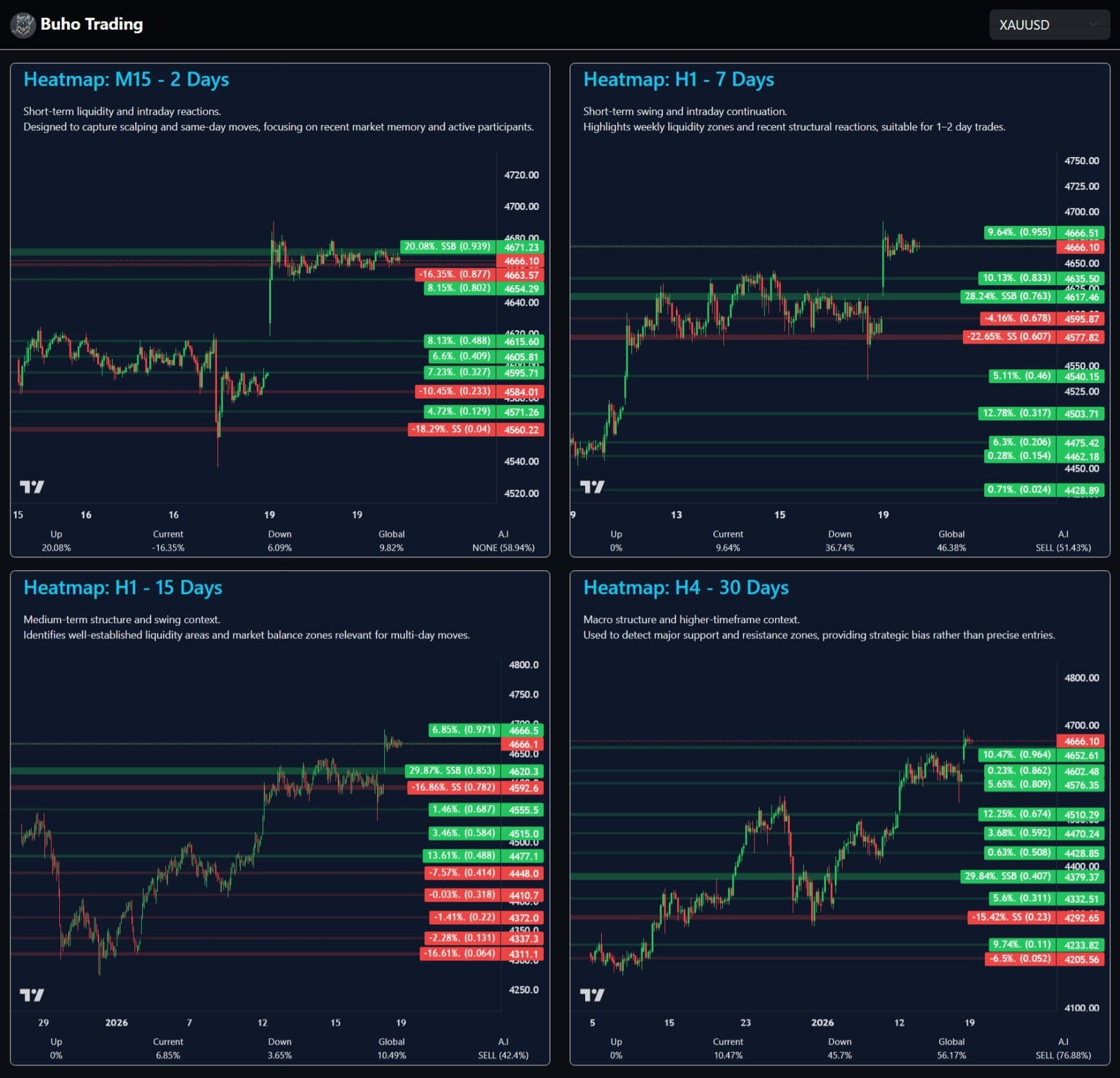Select the Heatmap: M15 - 2 Days heading
The image size is (1120, 1078).
[x=126, y=79]
